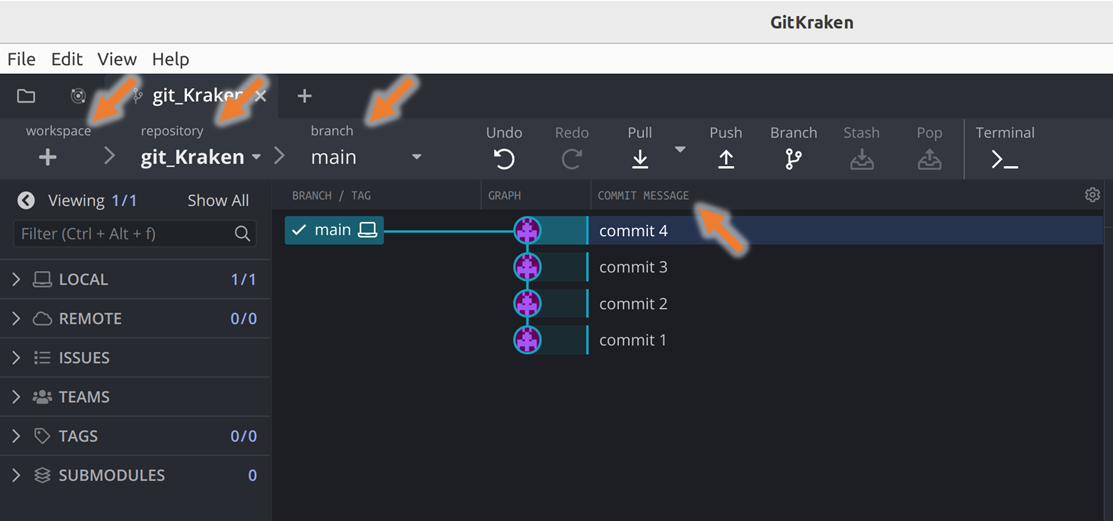Click the filter search magnifier icon

coord(242,234)
